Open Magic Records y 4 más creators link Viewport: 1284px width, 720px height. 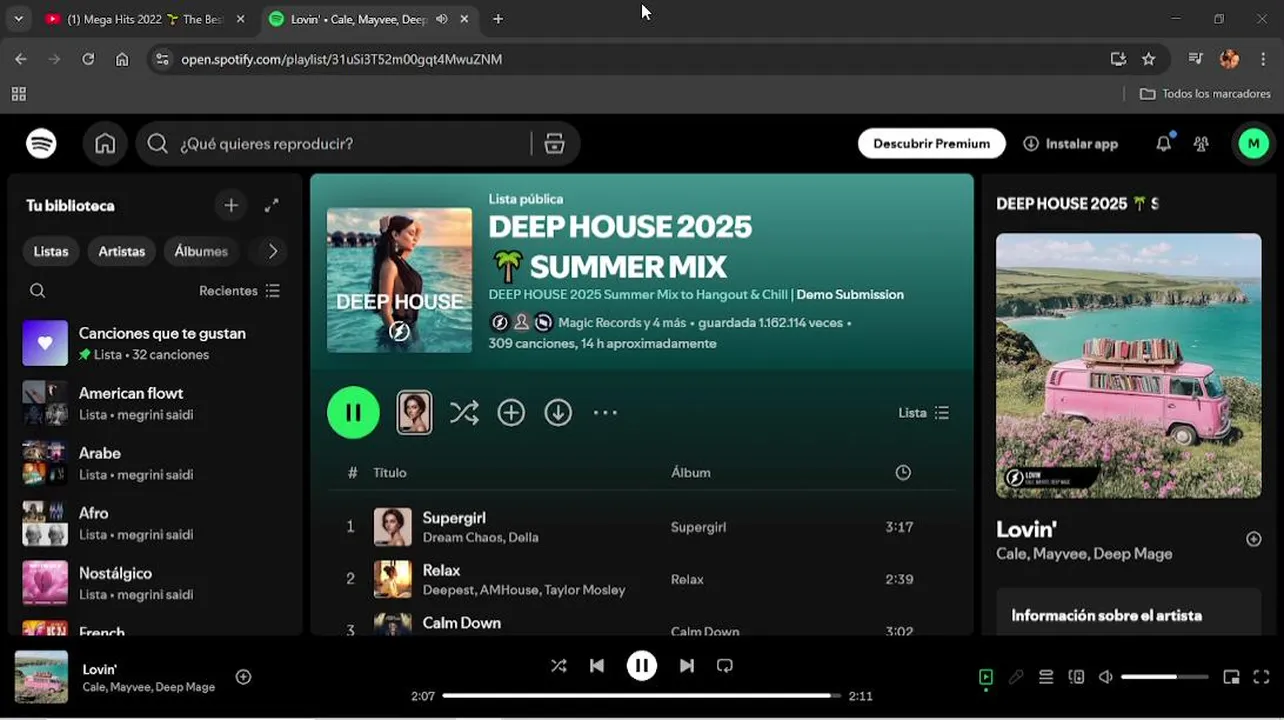[x=622, y=323]
